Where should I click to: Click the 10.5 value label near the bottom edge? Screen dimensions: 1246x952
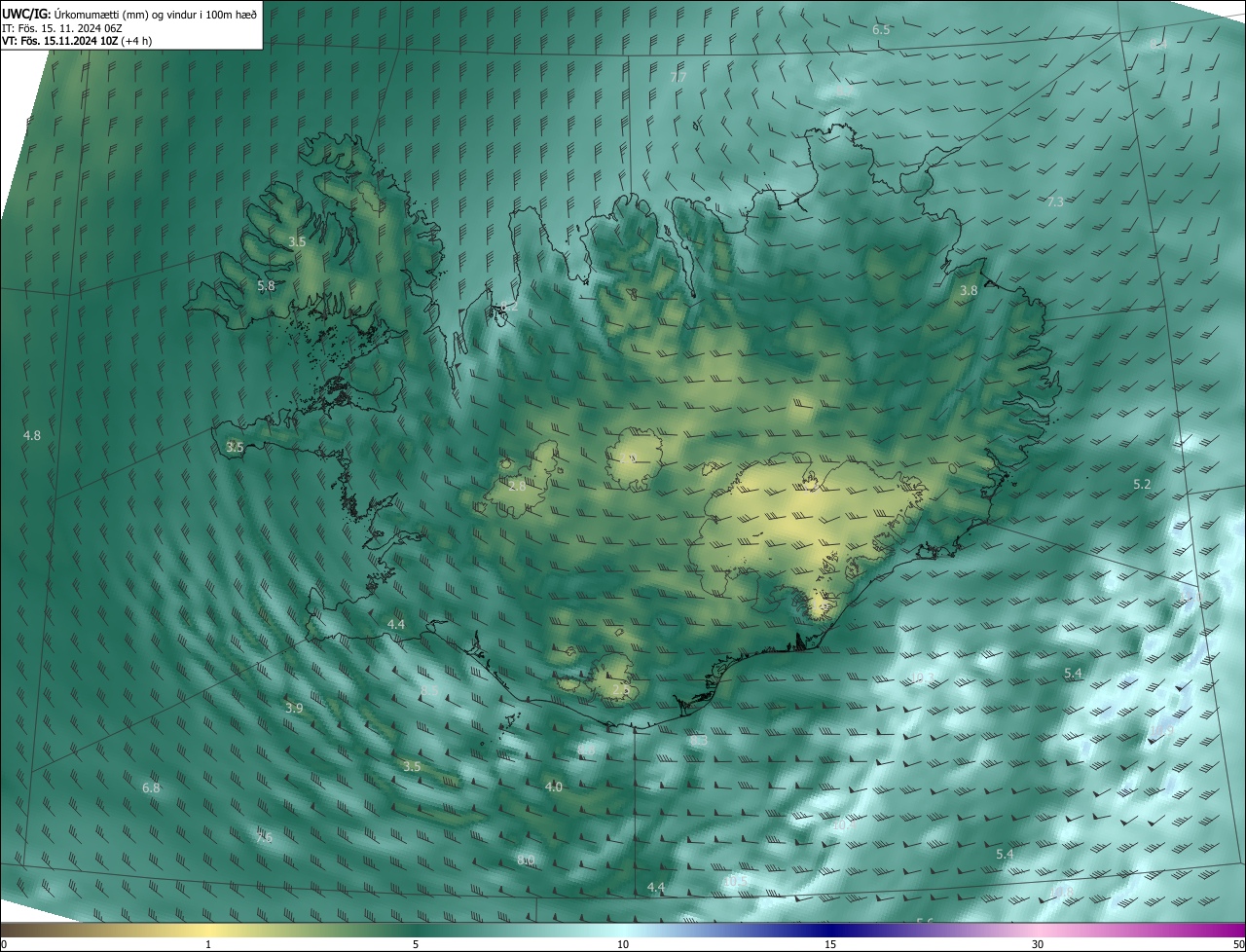(737, 881)
